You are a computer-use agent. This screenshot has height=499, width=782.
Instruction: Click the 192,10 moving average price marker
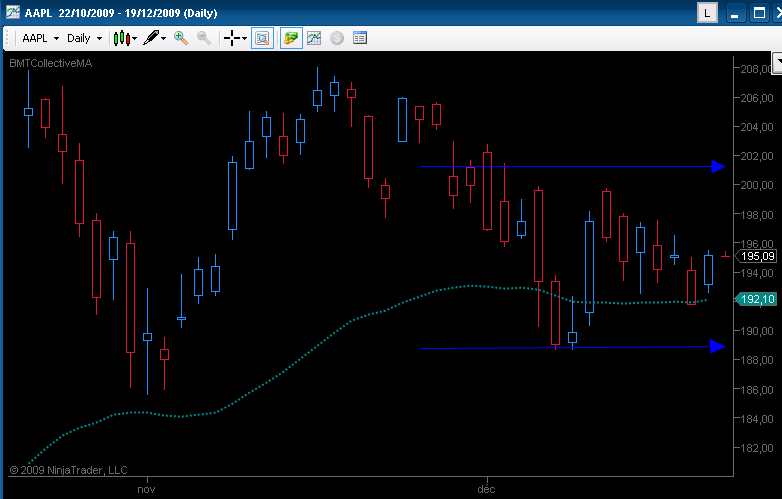pyautogui.click(x=757, y=299)
